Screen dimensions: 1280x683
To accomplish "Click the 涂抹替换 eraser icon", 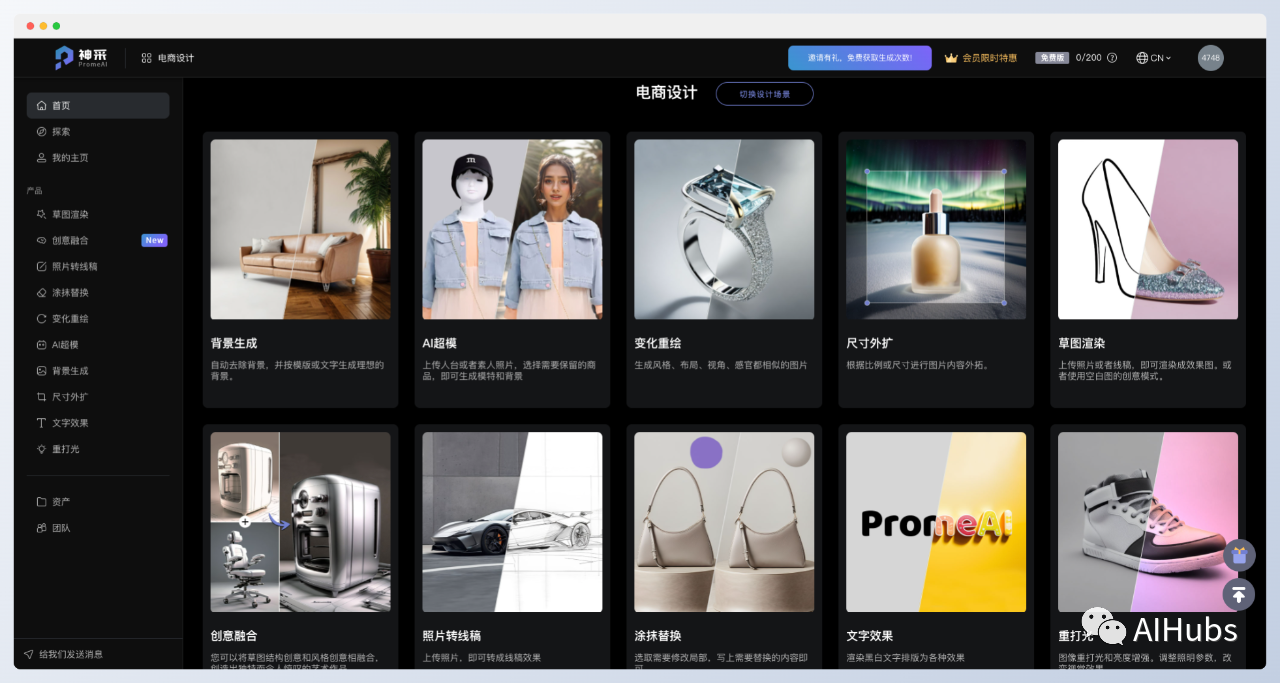I will click(x=41, y=293).
